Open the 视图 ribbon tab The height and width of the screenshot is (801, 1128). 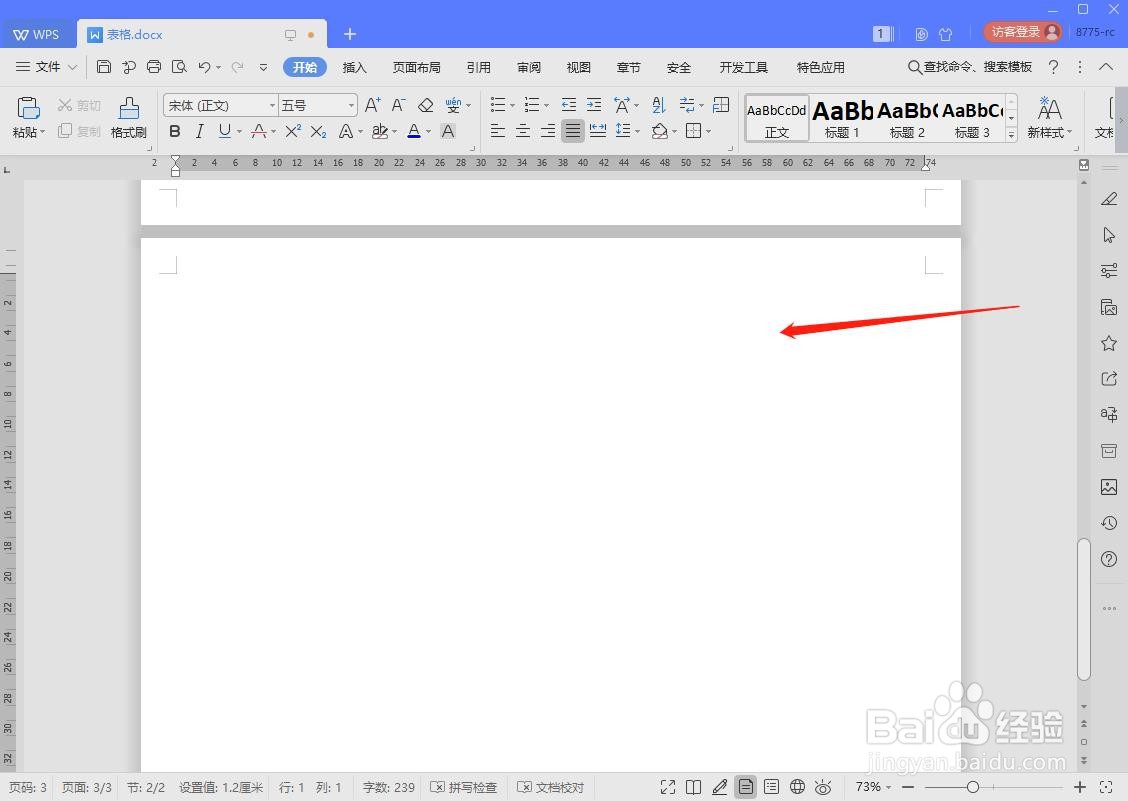[x=578, y=67]
